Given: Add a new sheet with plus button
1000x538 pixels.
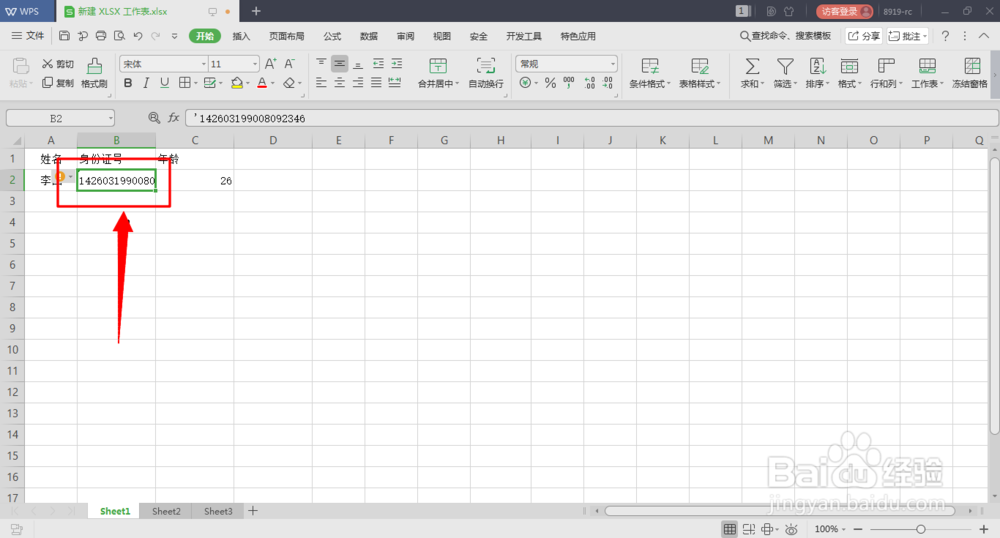Looking at the screenshot, I should click(253, 511).
